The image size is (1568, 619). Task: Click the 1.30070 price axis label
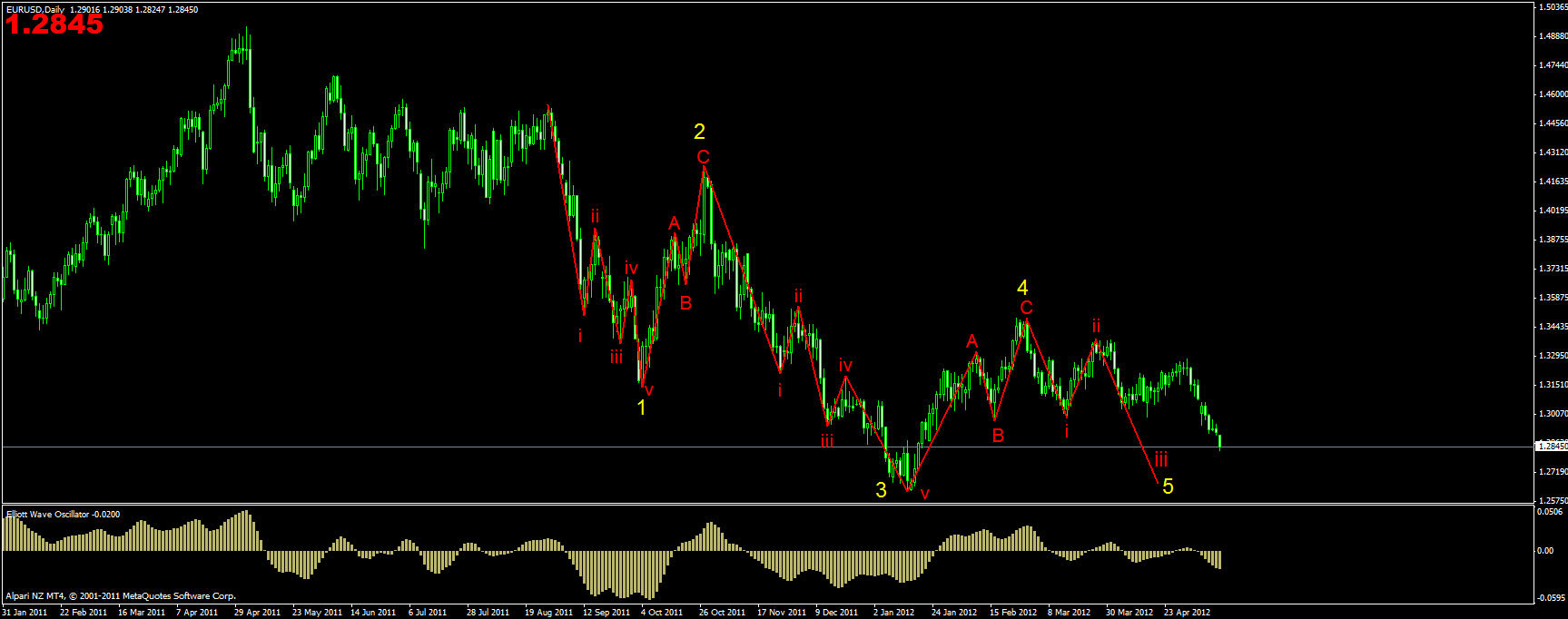(1553, 414)
